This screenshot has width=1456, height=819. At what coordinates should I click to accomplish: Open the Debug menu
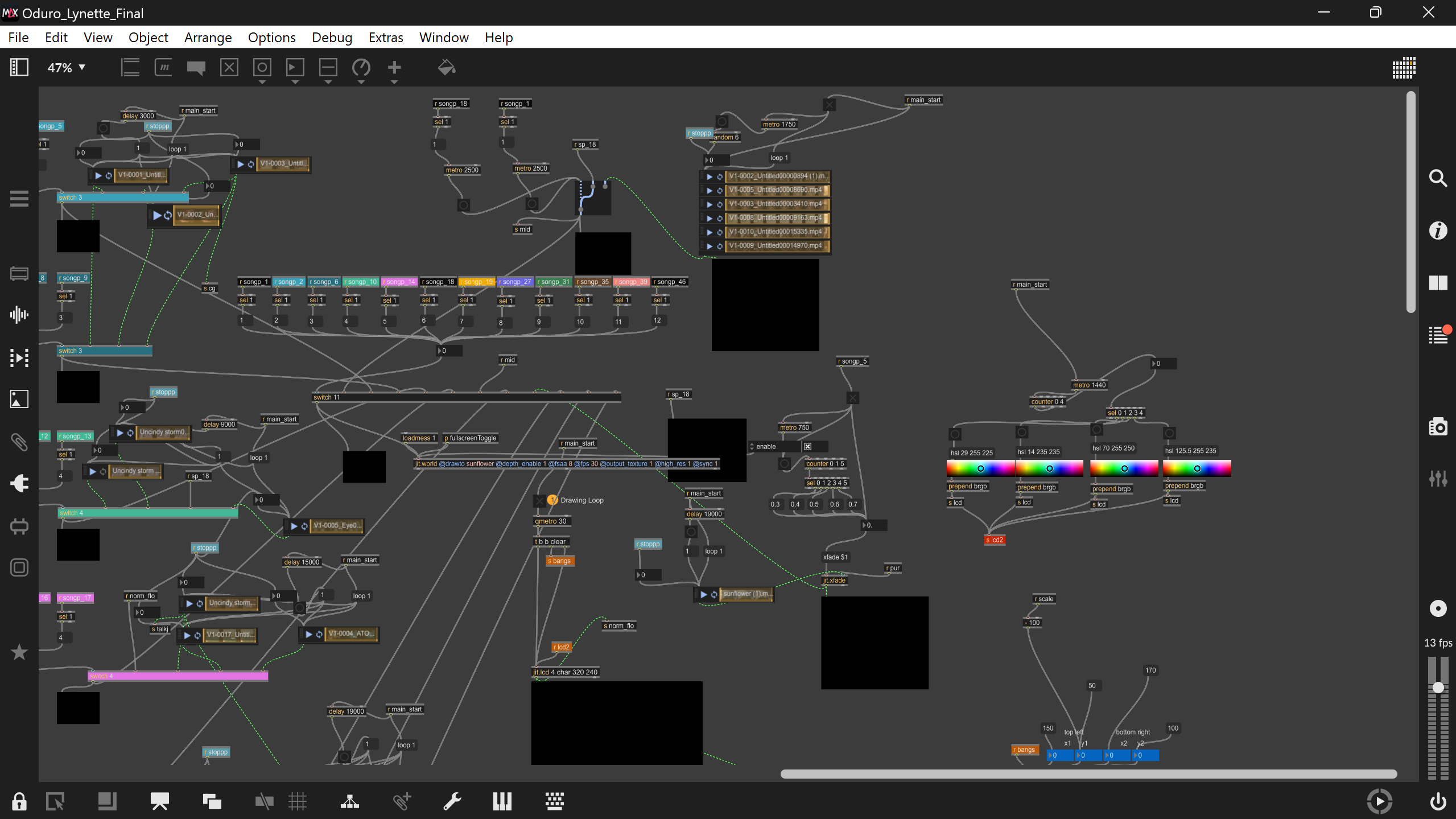332,38
